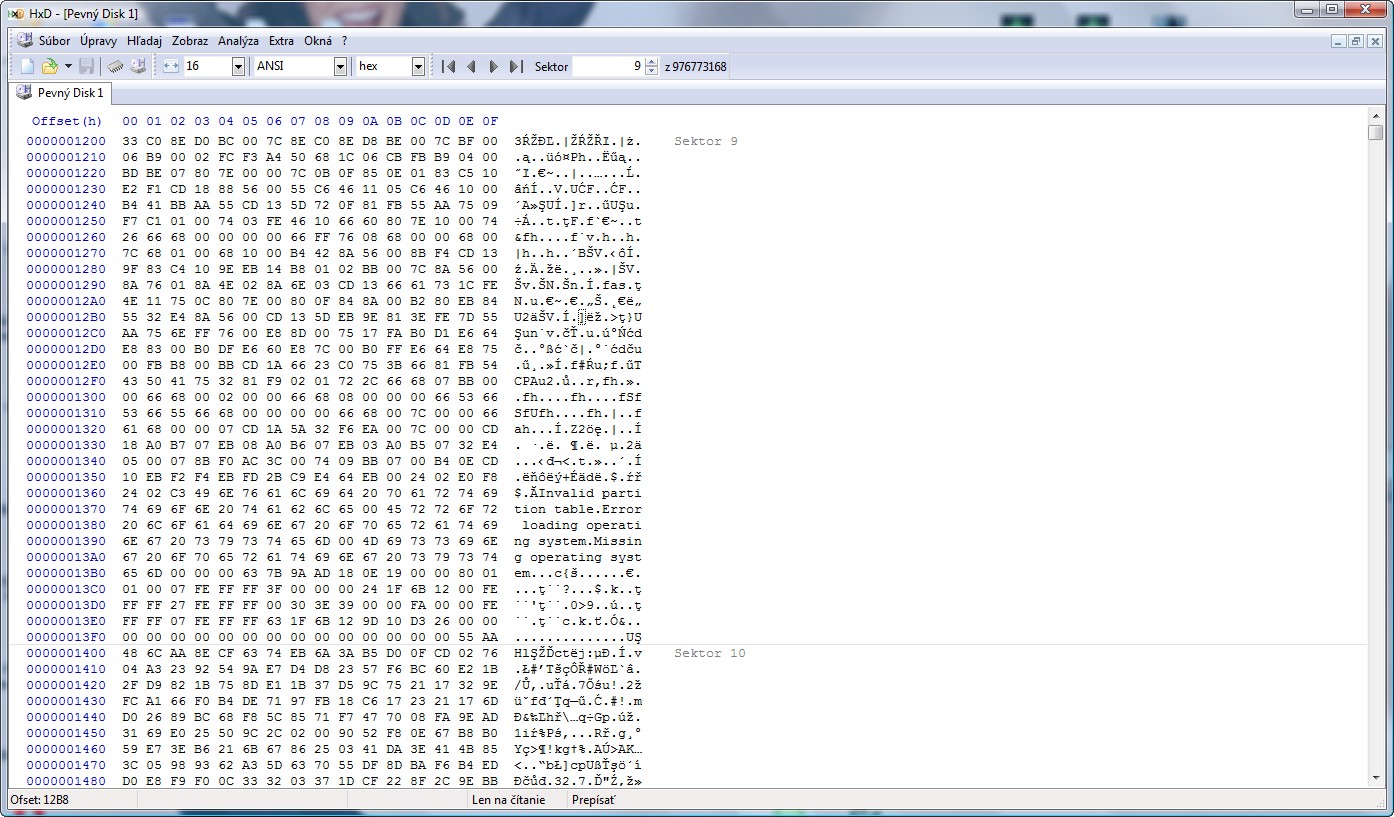
Task: Click the vertical scrollbar down arrow
Action: click(x=1376, y=779)
